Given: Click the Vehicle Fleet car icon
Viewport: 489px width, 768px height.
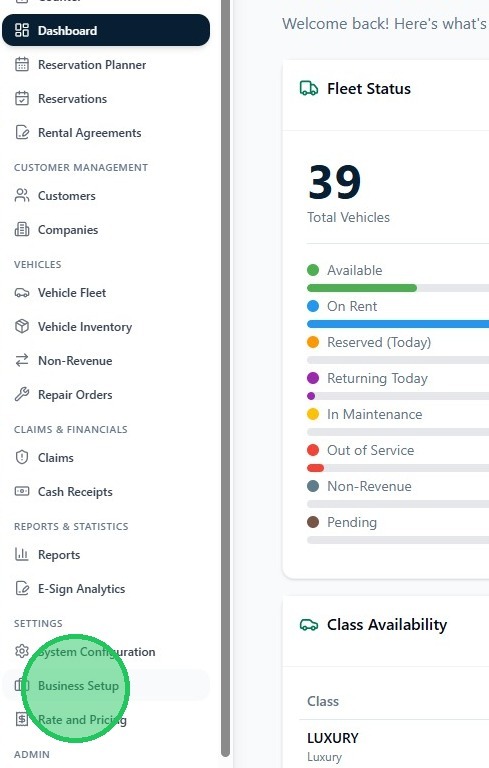Looking at the screenshot, I should 22,293.
